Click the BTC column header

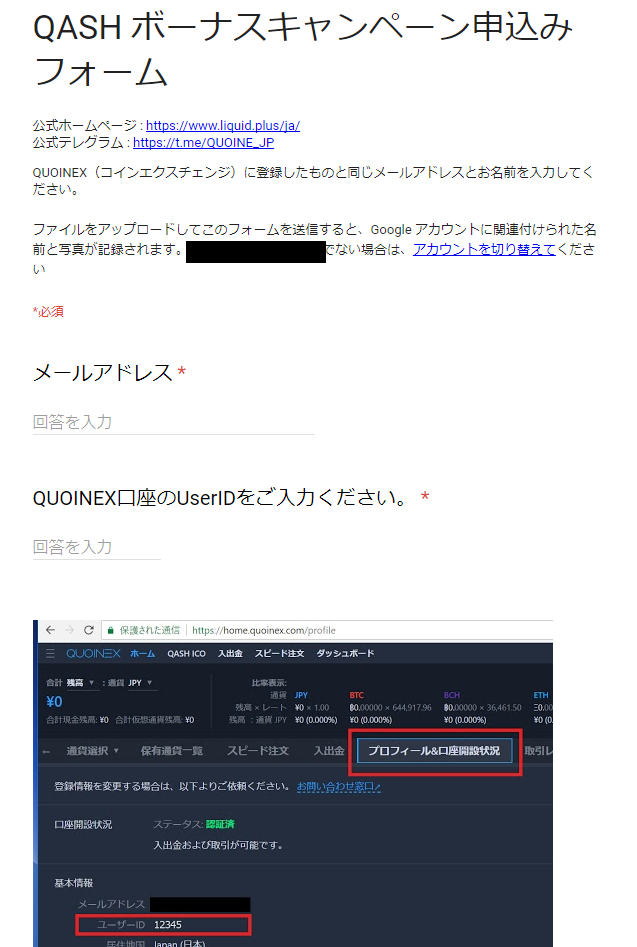pyautogui.click(x=356, y=695)
